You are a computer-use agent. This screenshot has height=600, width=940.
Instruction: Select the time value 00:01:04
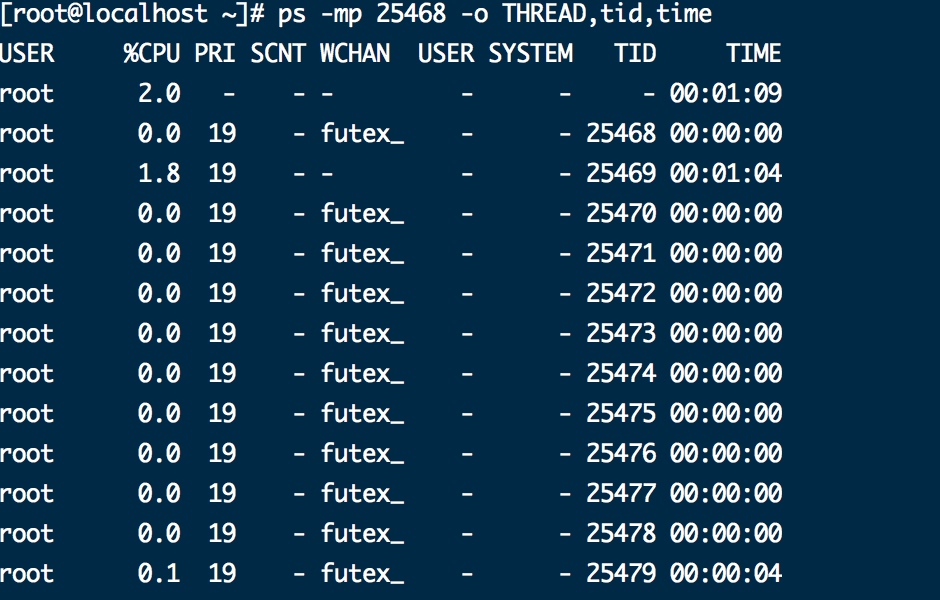[x=726, y=173]
